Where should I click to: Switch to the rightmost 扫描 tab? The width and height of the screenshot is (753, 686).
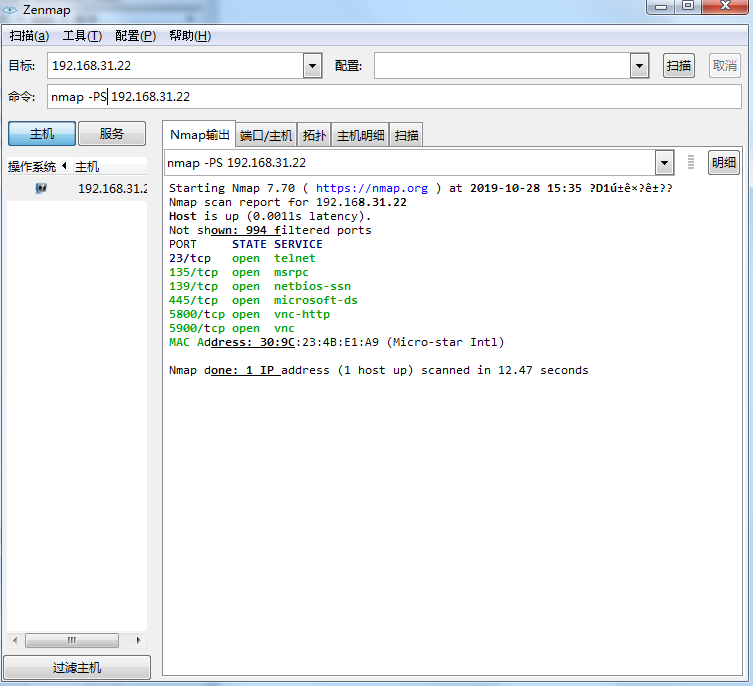[406, 135]
